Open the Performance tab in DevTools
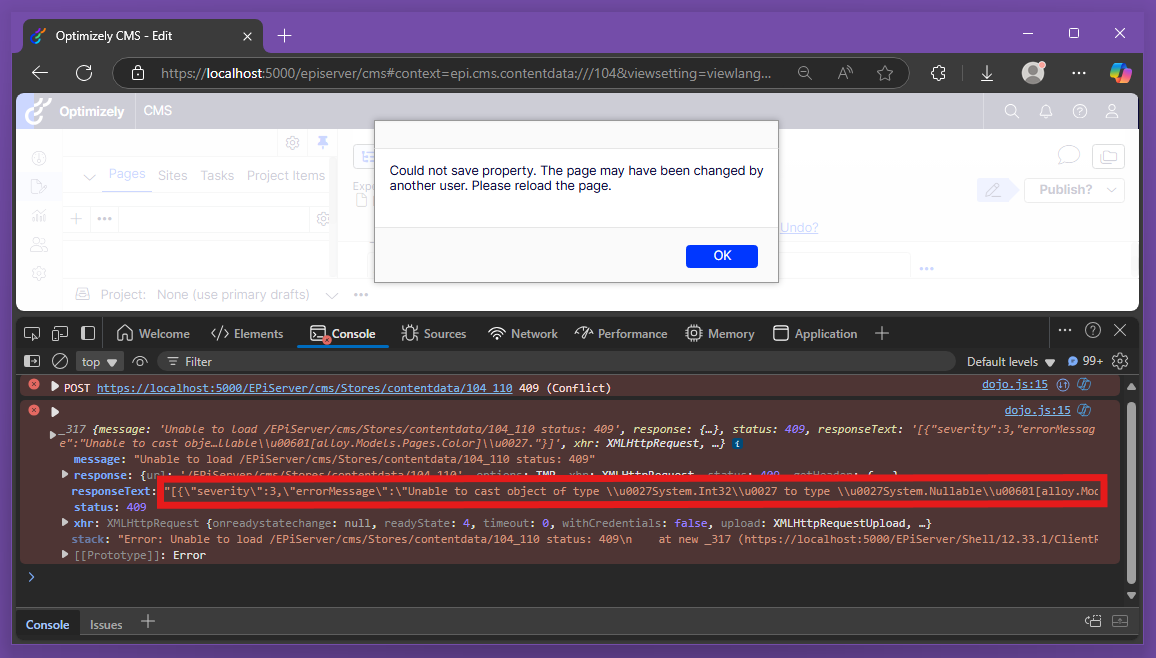 [621, 334]
